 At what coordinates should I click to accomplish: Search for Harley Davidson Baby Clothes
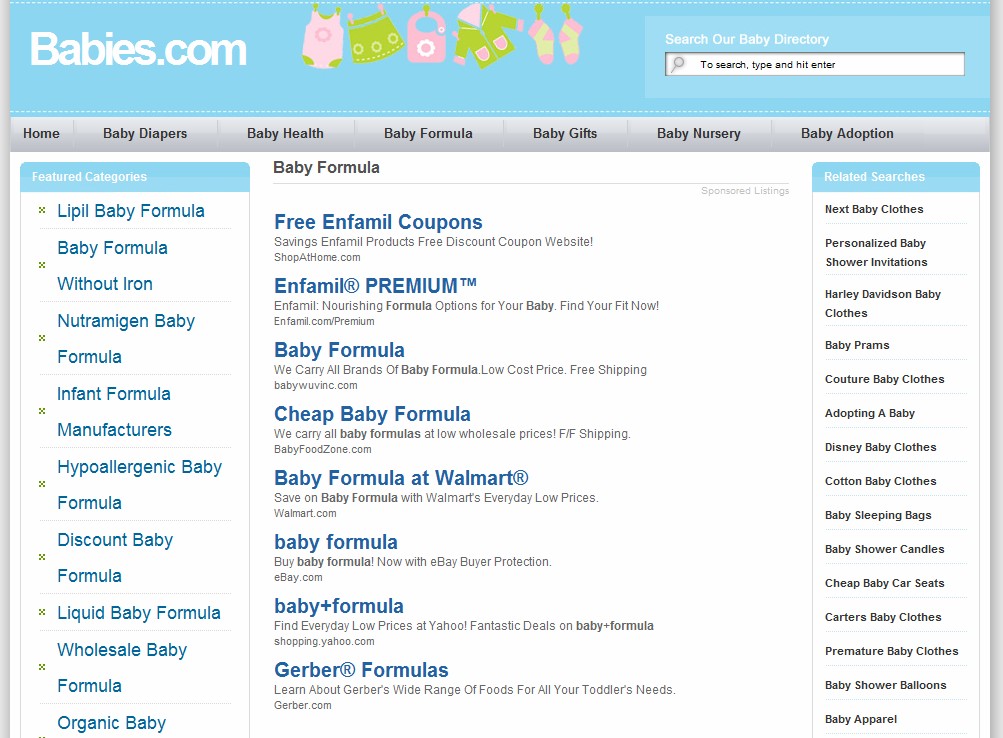click(883, 304)
